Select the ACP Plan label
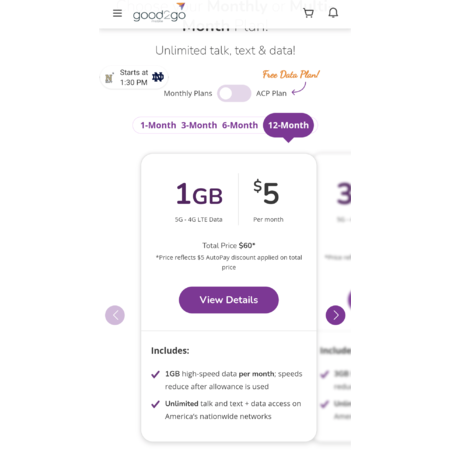 [x=271, y=93]
